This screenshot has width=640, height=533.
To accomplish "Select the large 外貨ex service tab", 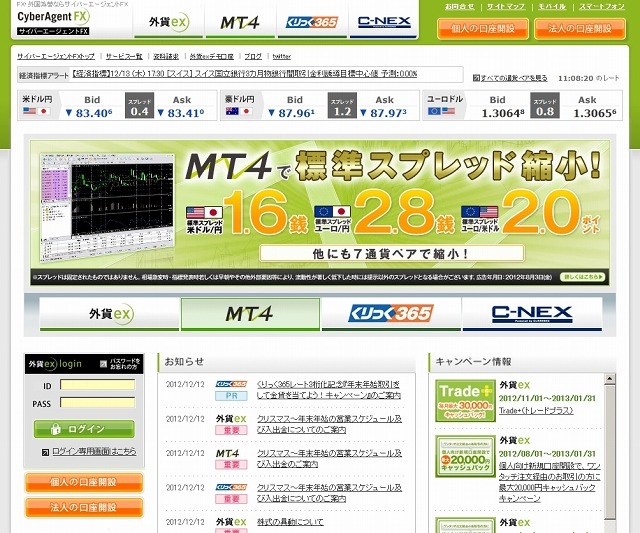I will [109, 314].
